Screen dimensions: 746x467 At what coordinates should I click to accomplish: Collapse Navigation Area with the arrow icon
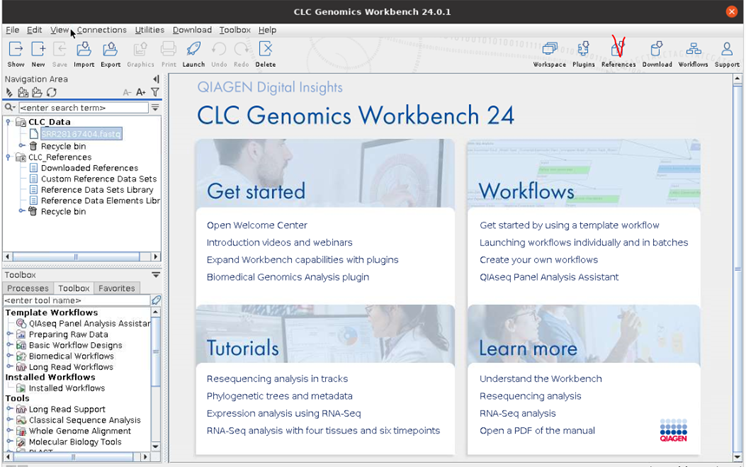point(156,79)
